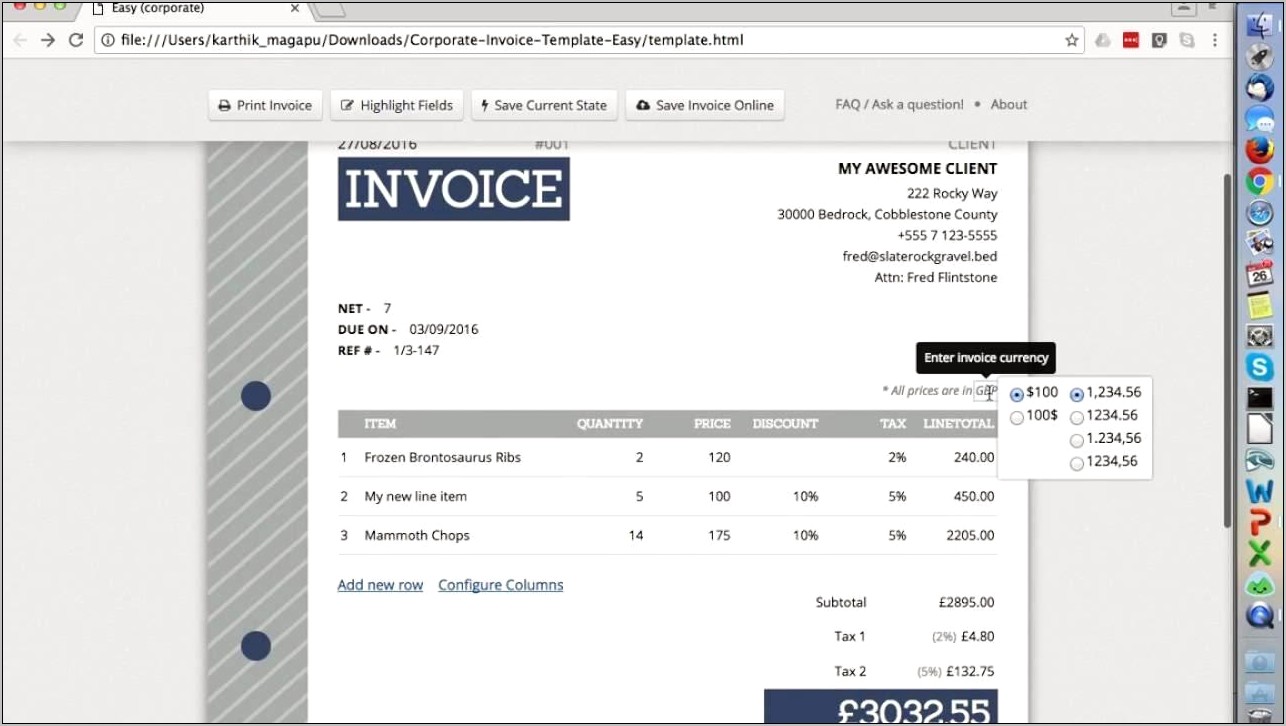Click the Add new row link
The height and width of the screenshot is (726, 1286).
click(380, 585)
